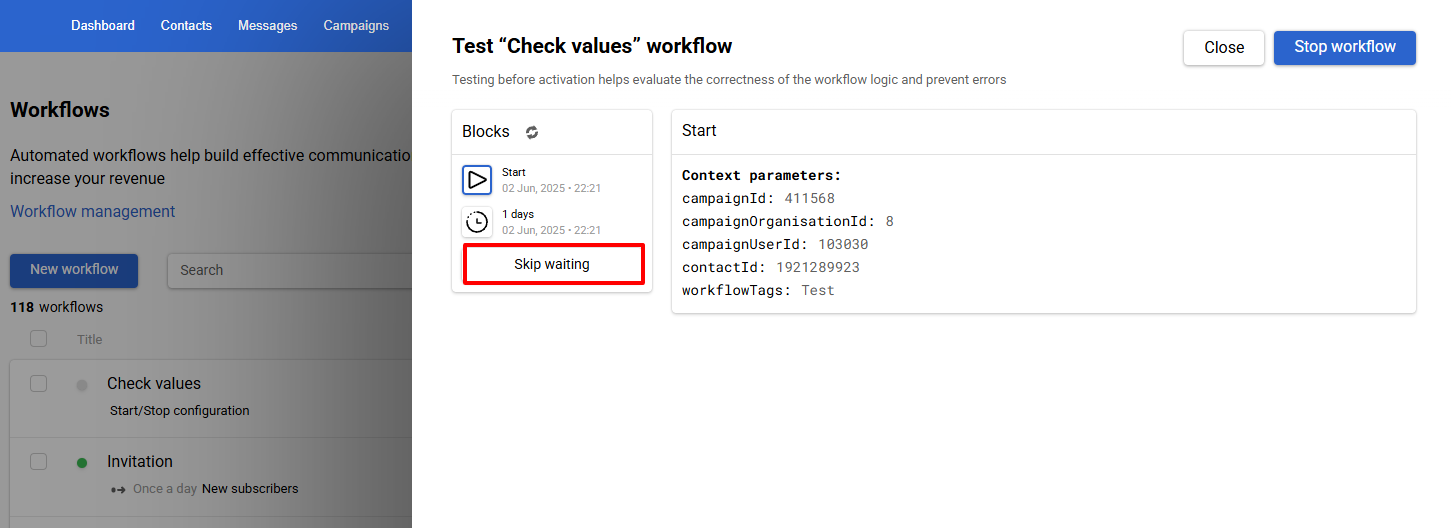Open the Dashboard menu item
This screenshot has width=1452, height=528.
(103, 26)
